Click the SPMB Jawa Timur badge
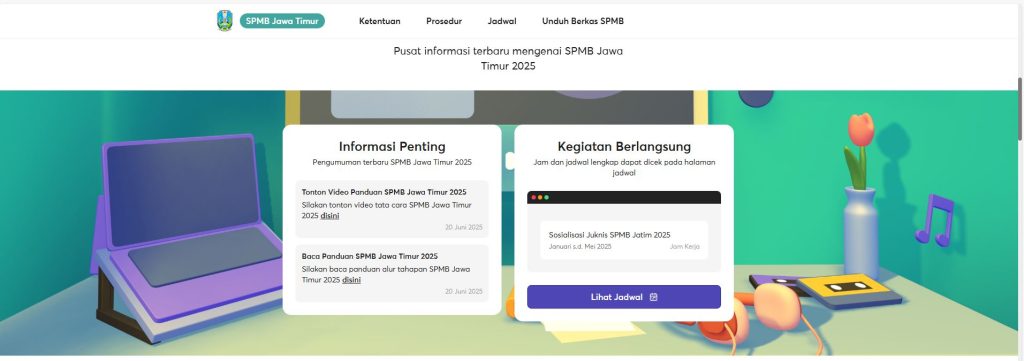Viewport: 1024px width, 361px height. click(x=282, y=21)
